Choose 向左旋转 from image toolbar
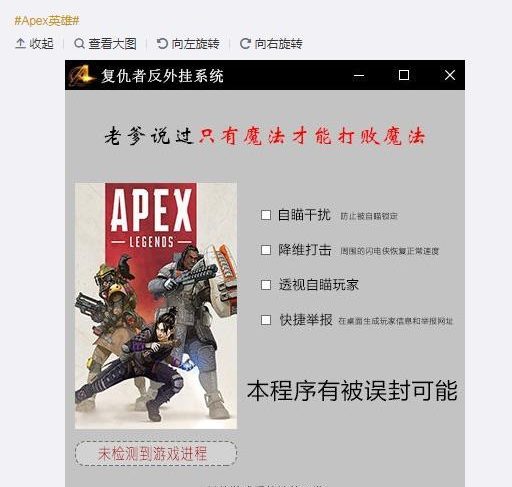 (x=195, y=44)
